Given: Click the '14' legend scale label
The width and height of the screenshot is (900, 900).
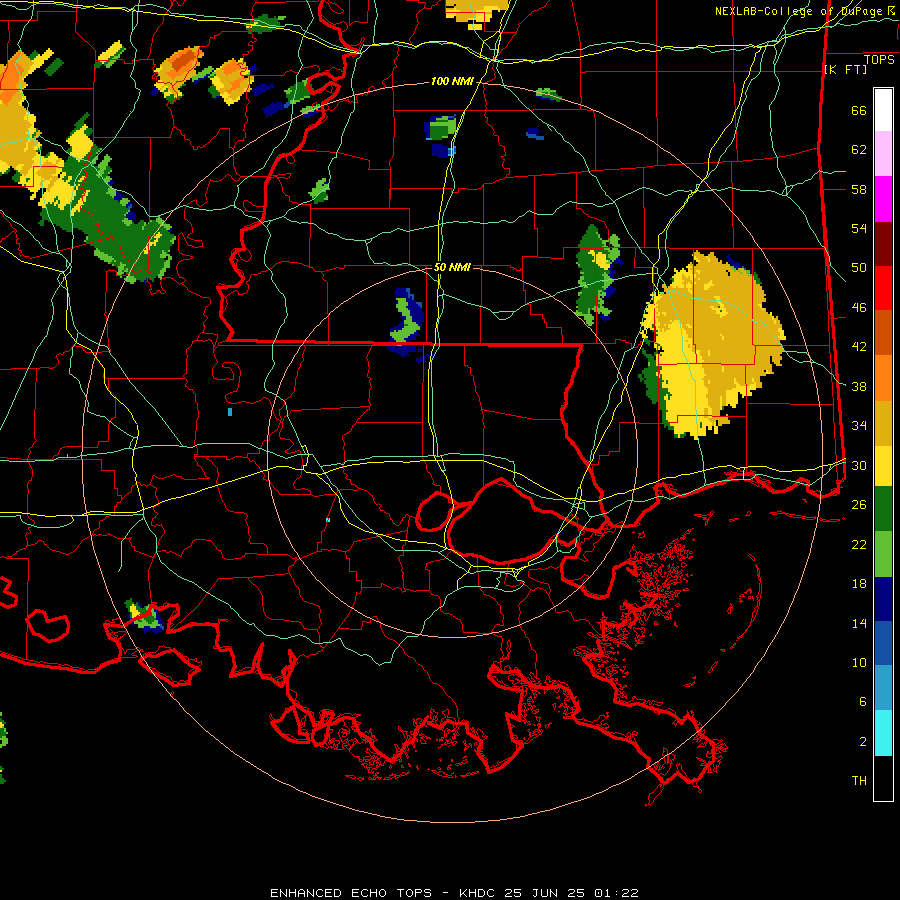Looking at the screenshot, I should click(x=859, y=623).
